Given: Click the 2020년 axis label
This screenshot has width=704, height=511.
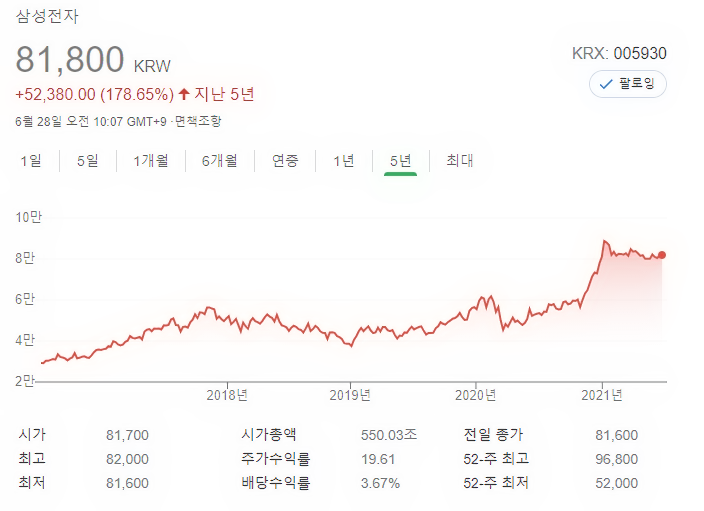Looking at the screenshot, I should [x=475, y=395].
